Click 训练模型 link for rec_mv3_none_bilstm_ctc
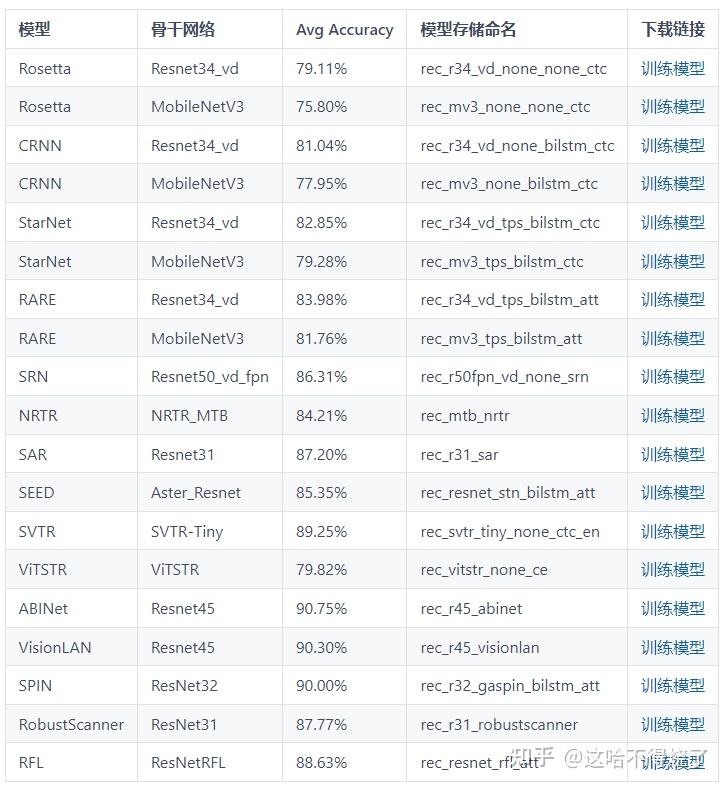This screenshot has height=788, width=727. [x=672, y=184]
